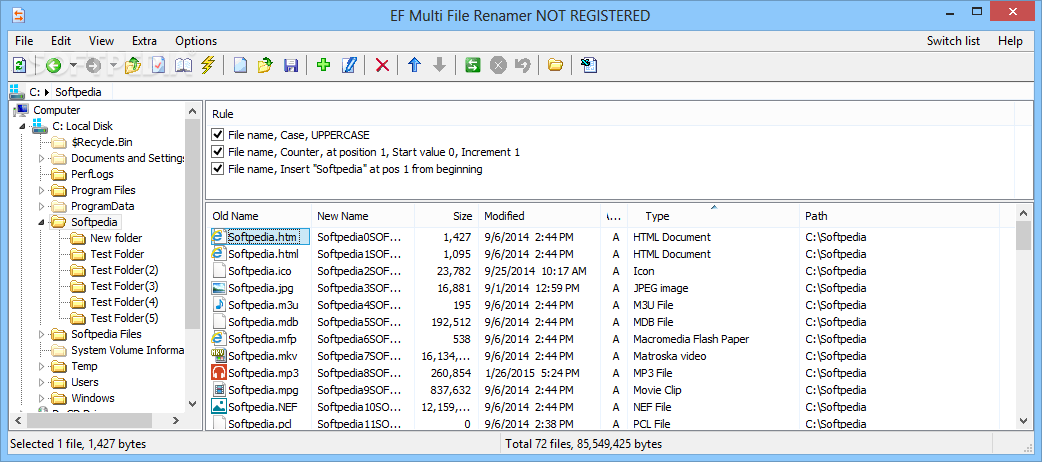Click the folder tree vertical scrollbar thumb
1042x462 pixels.
(192, 224)
